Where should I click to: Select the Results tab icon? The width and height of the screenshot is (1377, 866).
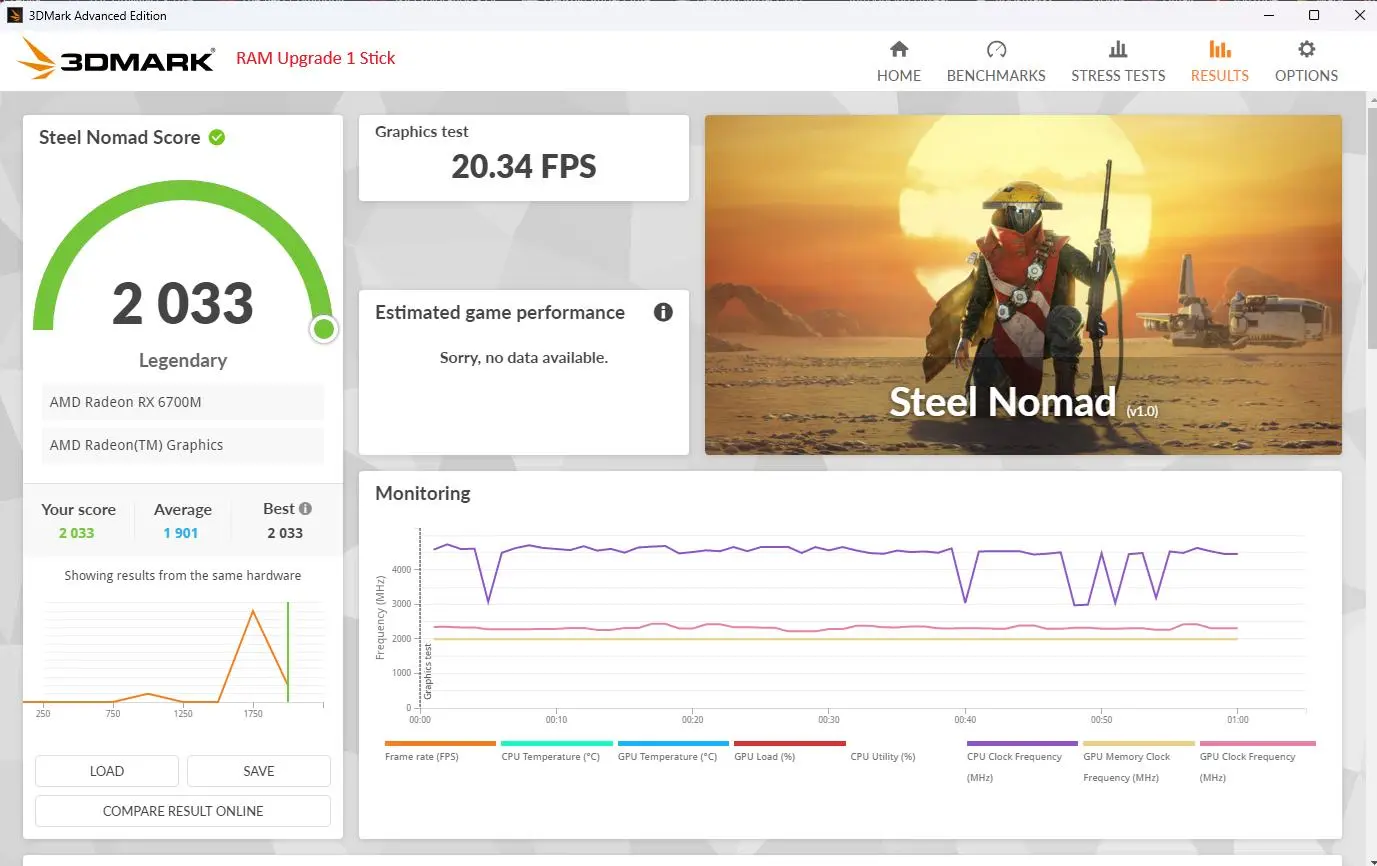[1219, 50]
